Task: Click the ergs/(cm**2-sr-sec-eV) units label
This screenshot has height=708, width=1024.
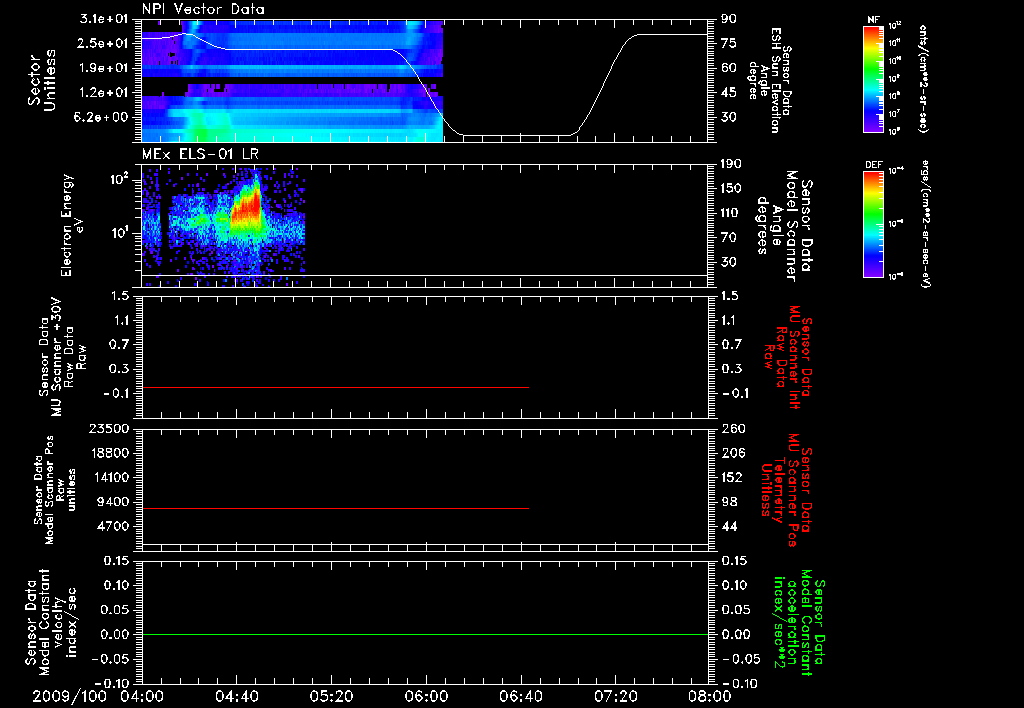Action: [x=923, y=223]
